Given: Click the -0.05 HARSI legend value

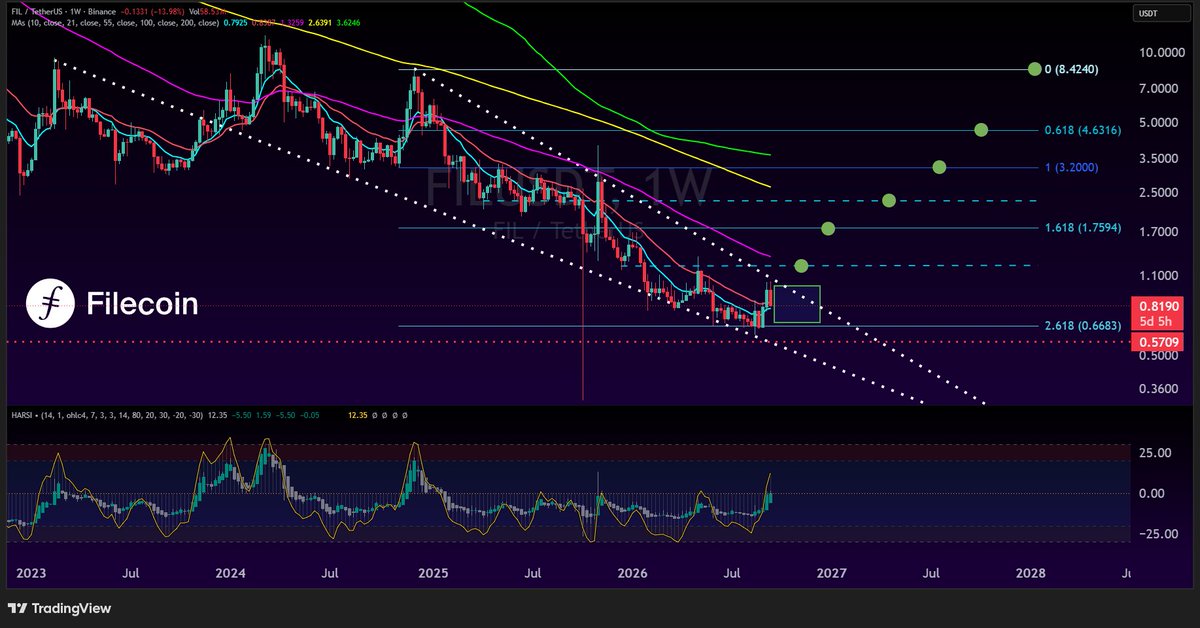Looking at the screenshot, I should coord(309,415).
